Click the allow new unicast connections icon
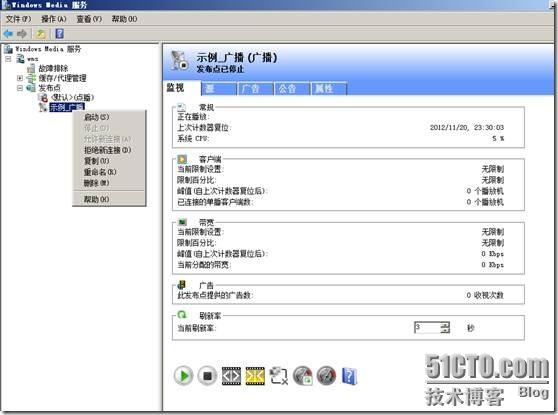 [231, 376]
